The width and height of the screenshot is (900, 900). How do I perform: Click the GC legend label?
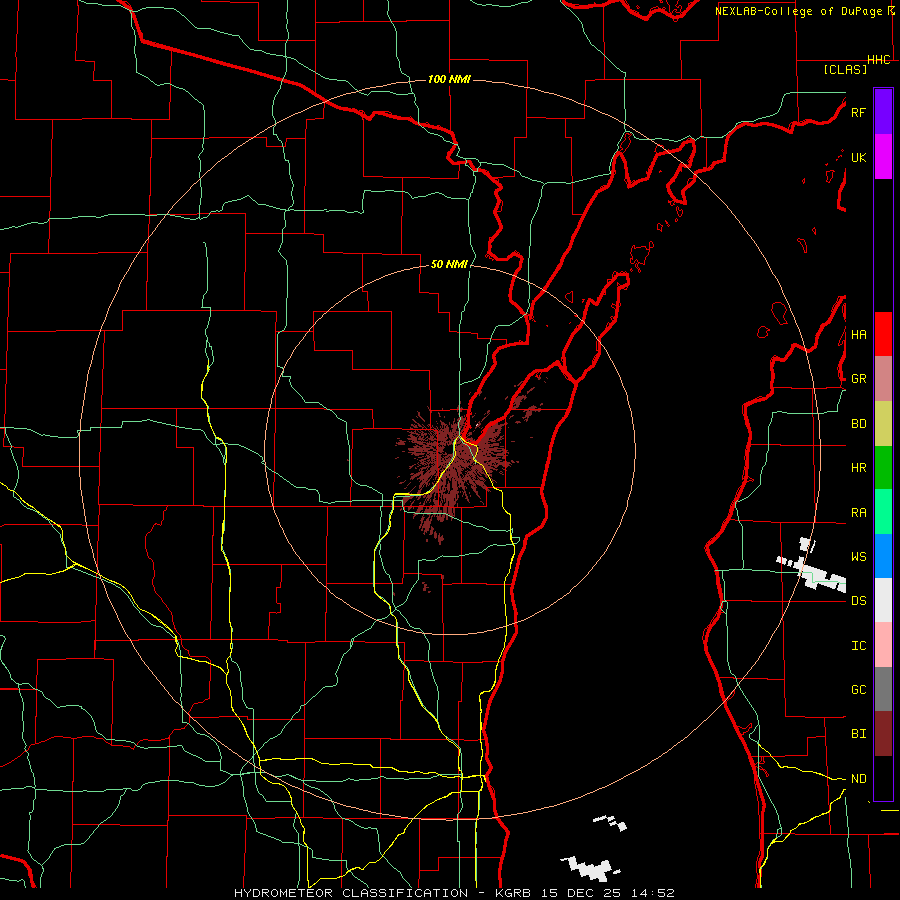pos(858,690)
